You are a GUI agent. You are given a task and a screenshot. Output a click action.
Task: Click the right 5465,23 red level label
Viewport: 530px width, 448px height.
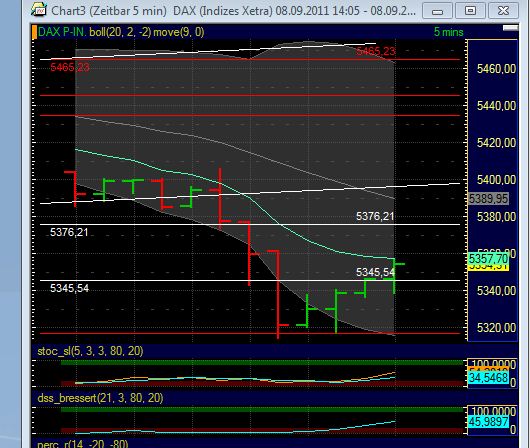click(x=376, y=51)
